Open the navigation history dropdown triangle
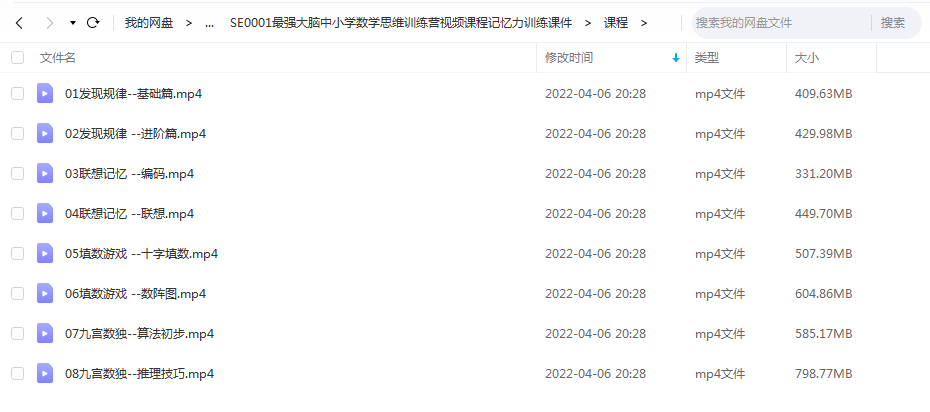The image size is (930, 412). (x=73, y=23)
